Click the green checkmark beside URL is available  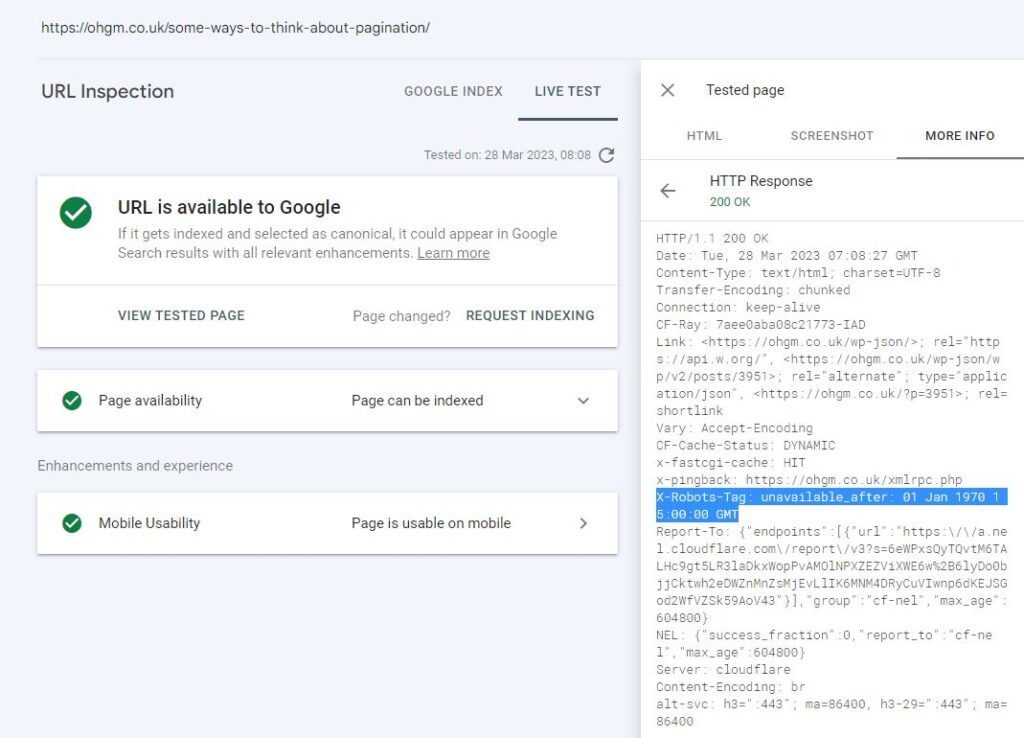[x=76, y=213]
